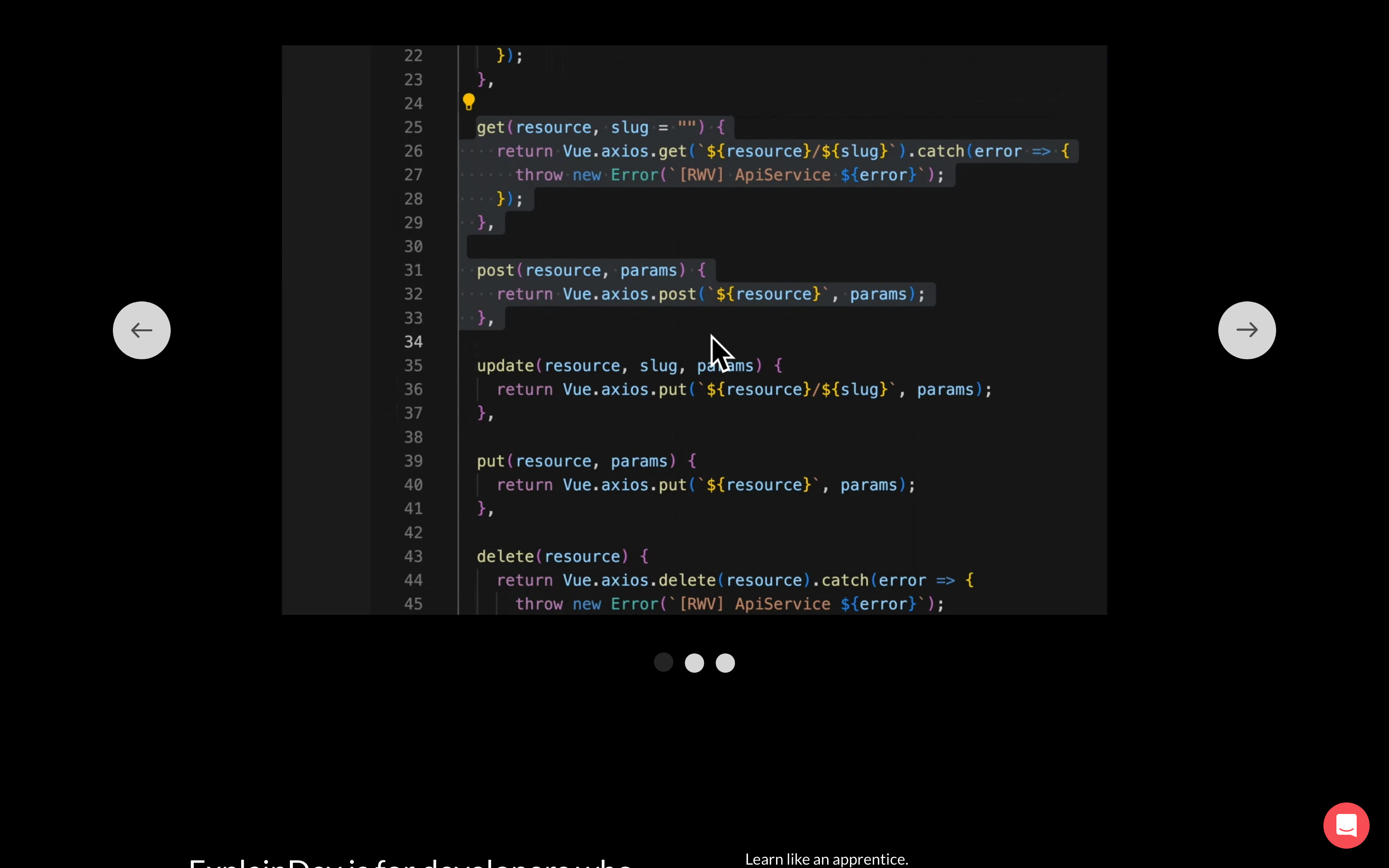
Task: Select the second carousel dot indicator
Action: coord(694,663)
